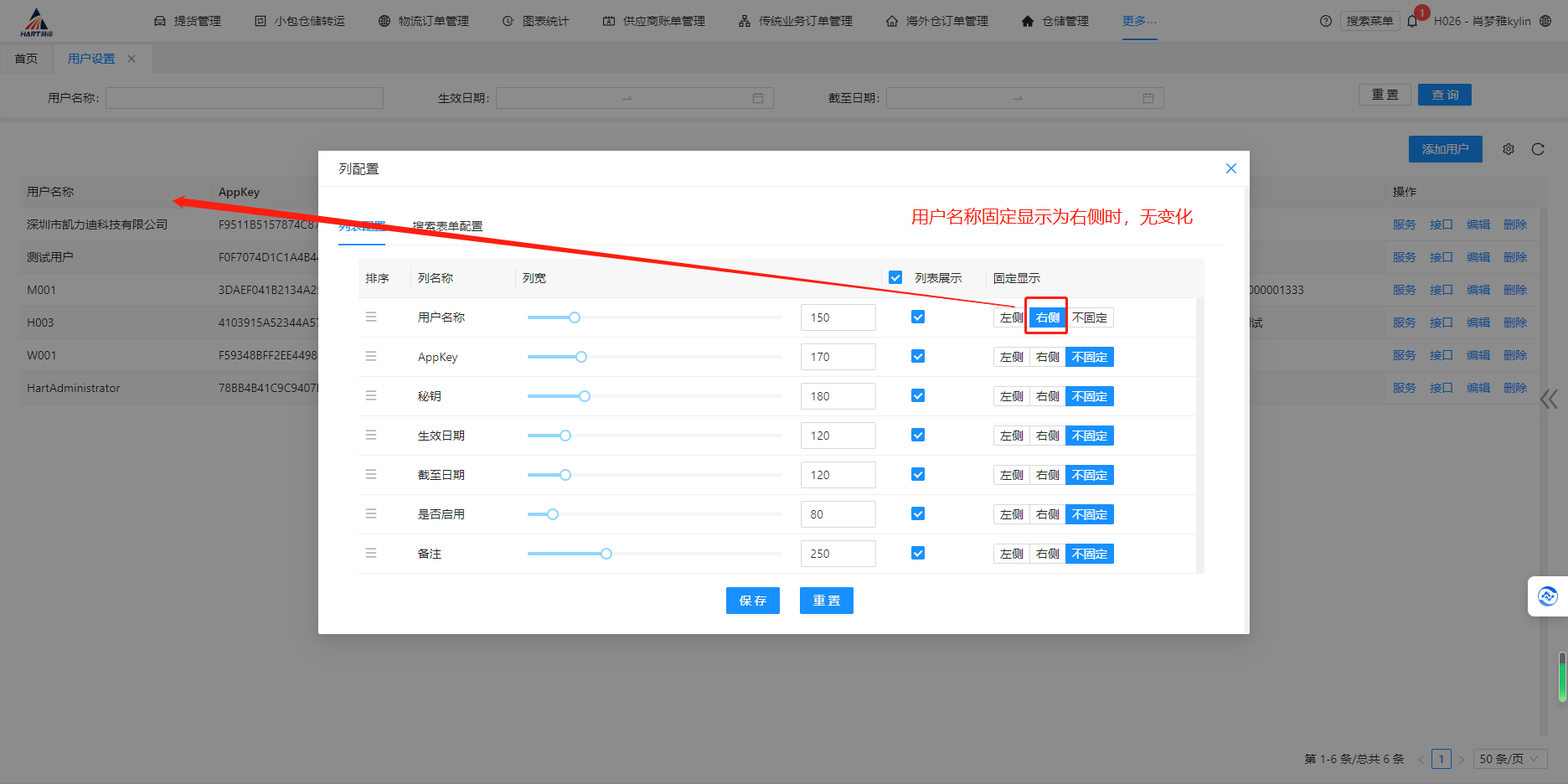This screenshot has height=784, width=1568.
Task: Open the table settings gear icon
Action: click(x=1509, y=148)
